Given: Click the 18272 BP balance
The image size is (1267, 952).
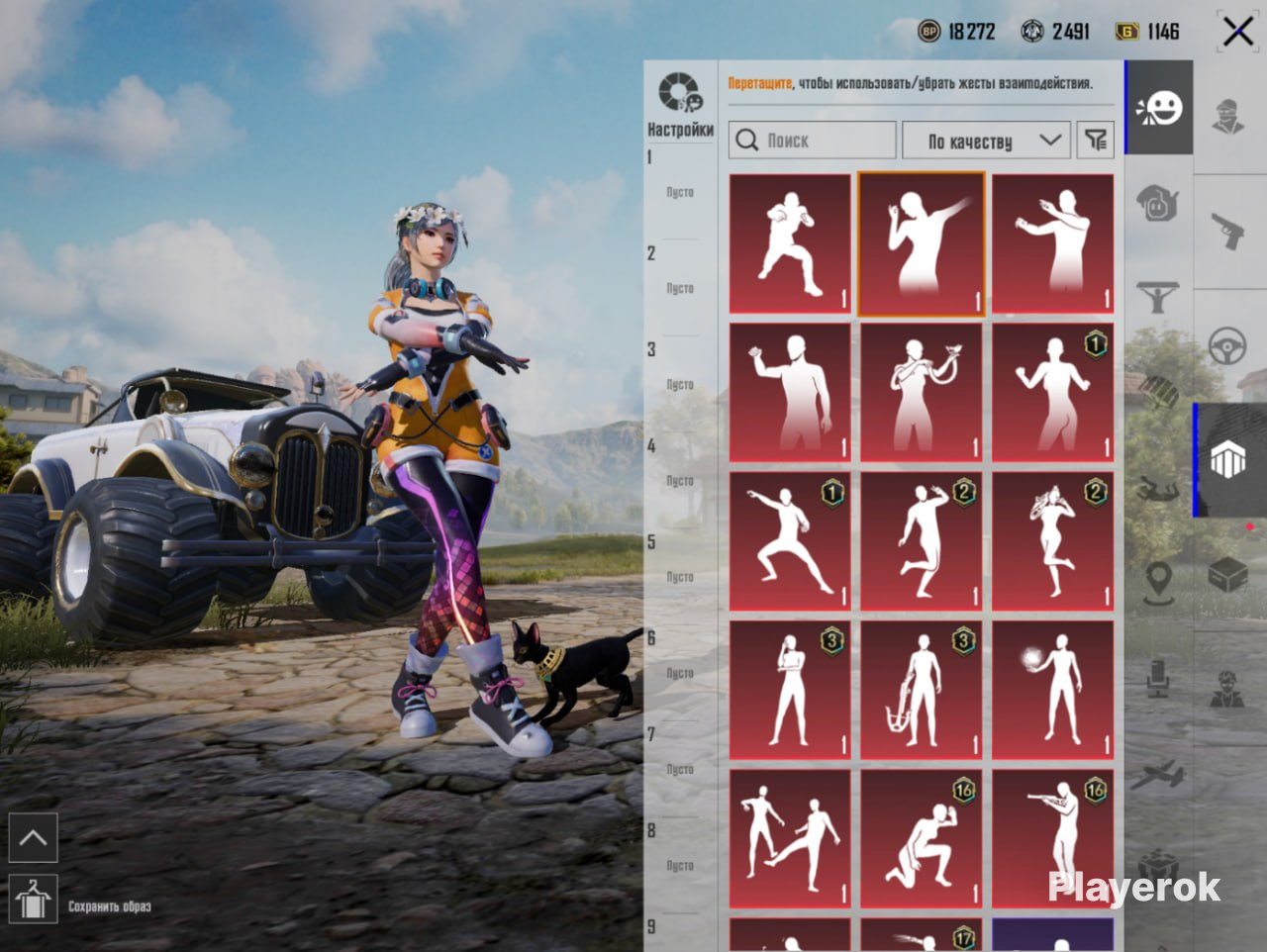Looking at the screenshot, I should [972, 32].
